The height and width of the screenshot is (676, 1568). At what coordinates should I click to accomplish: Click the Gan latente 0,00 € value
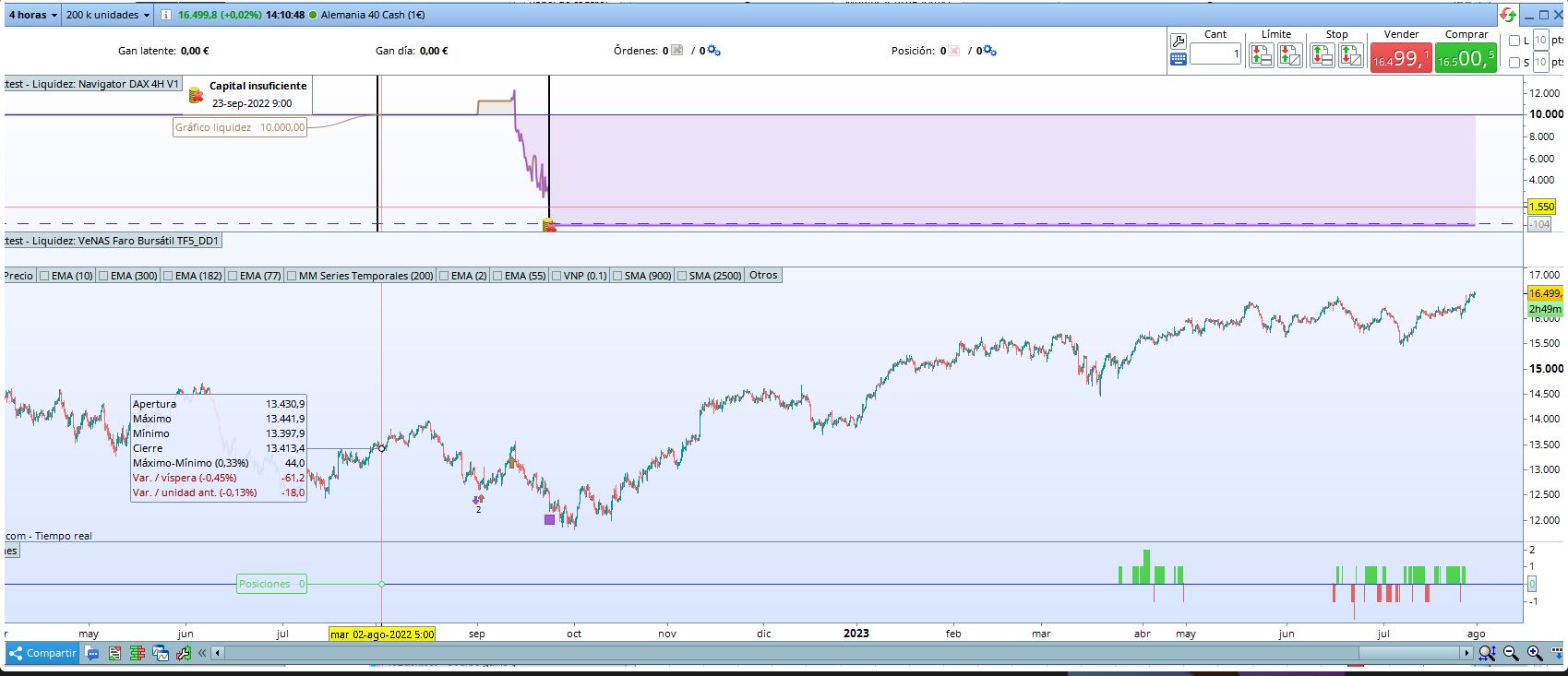coord(195,51)
